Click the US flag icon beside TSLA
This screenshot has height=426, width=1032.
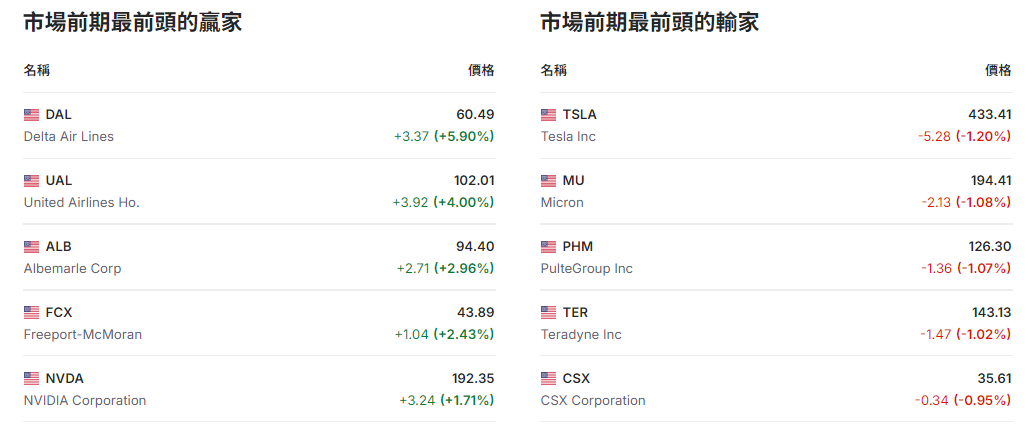coord(548,115)
